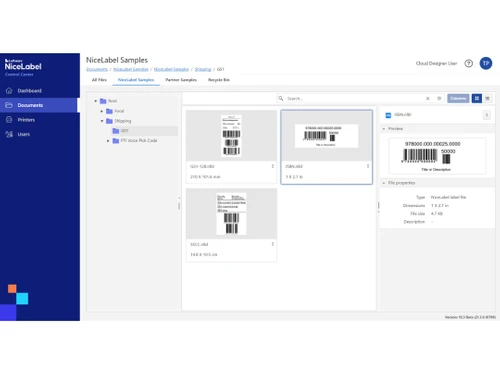Switch to the Partner Samples tab
Screen dimensions: 500x375
pos(181,80)
